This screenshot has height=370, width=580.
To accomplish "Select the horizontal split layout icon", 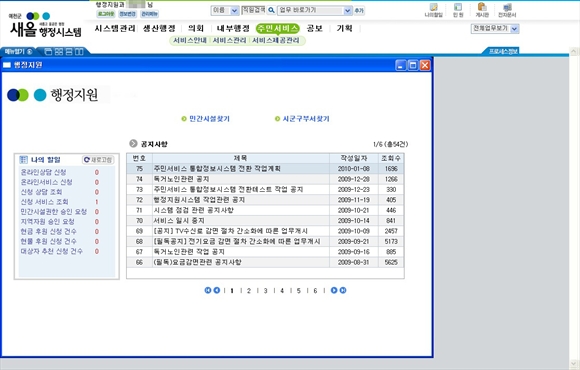I will (x=69, y=52).
